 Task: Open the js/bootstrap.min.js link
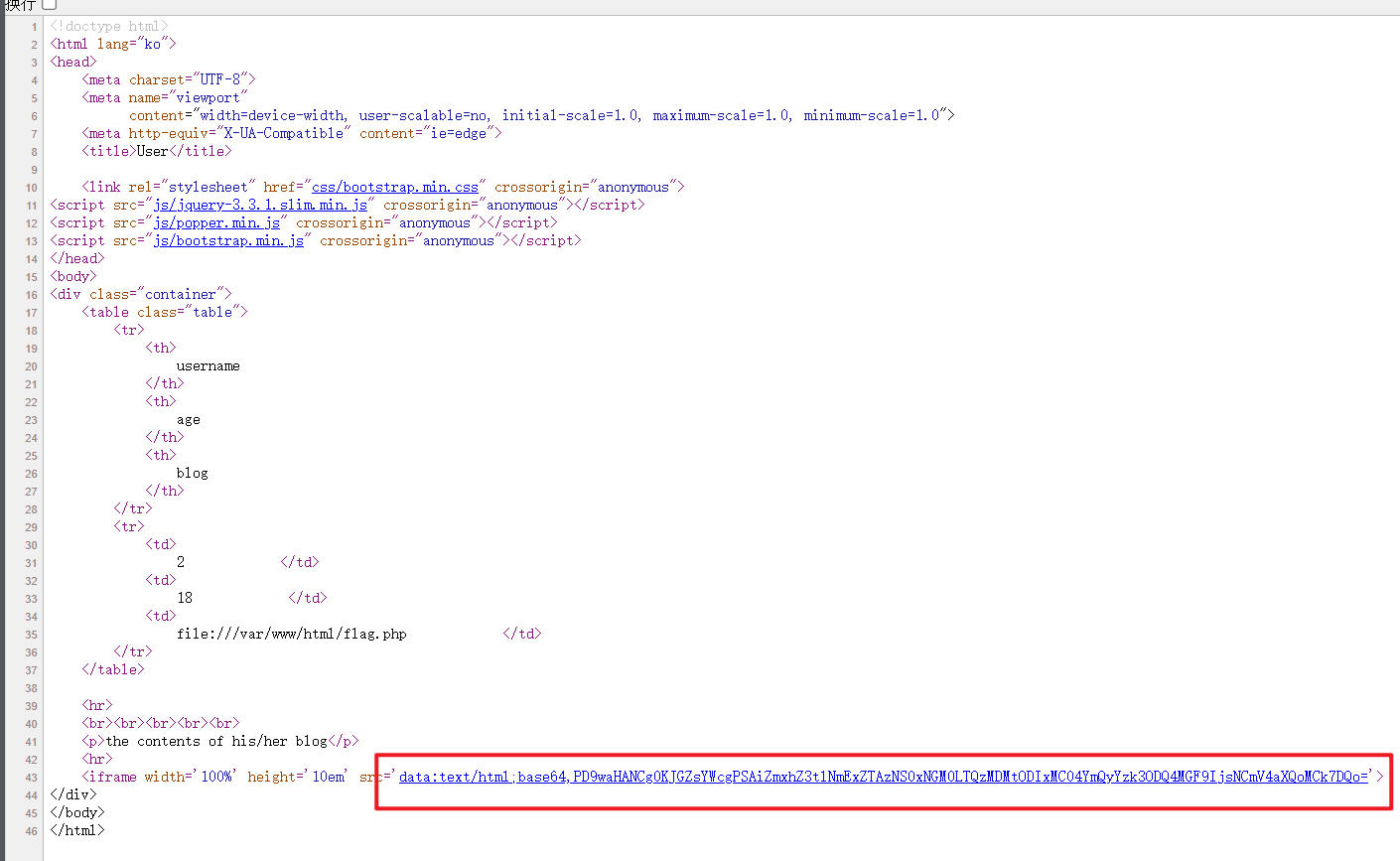coord(228,240)
